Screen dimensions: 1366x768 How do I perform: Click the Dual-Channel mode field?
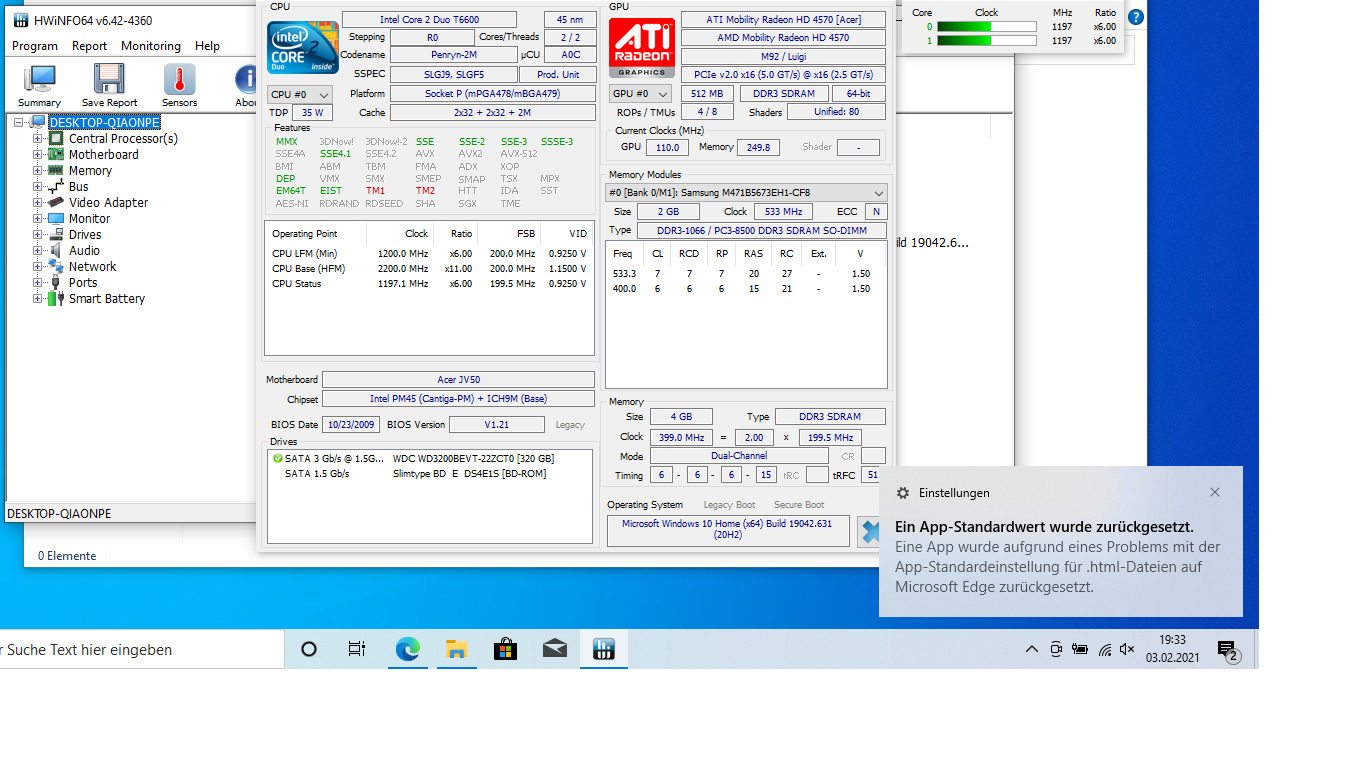coord(739,456)
